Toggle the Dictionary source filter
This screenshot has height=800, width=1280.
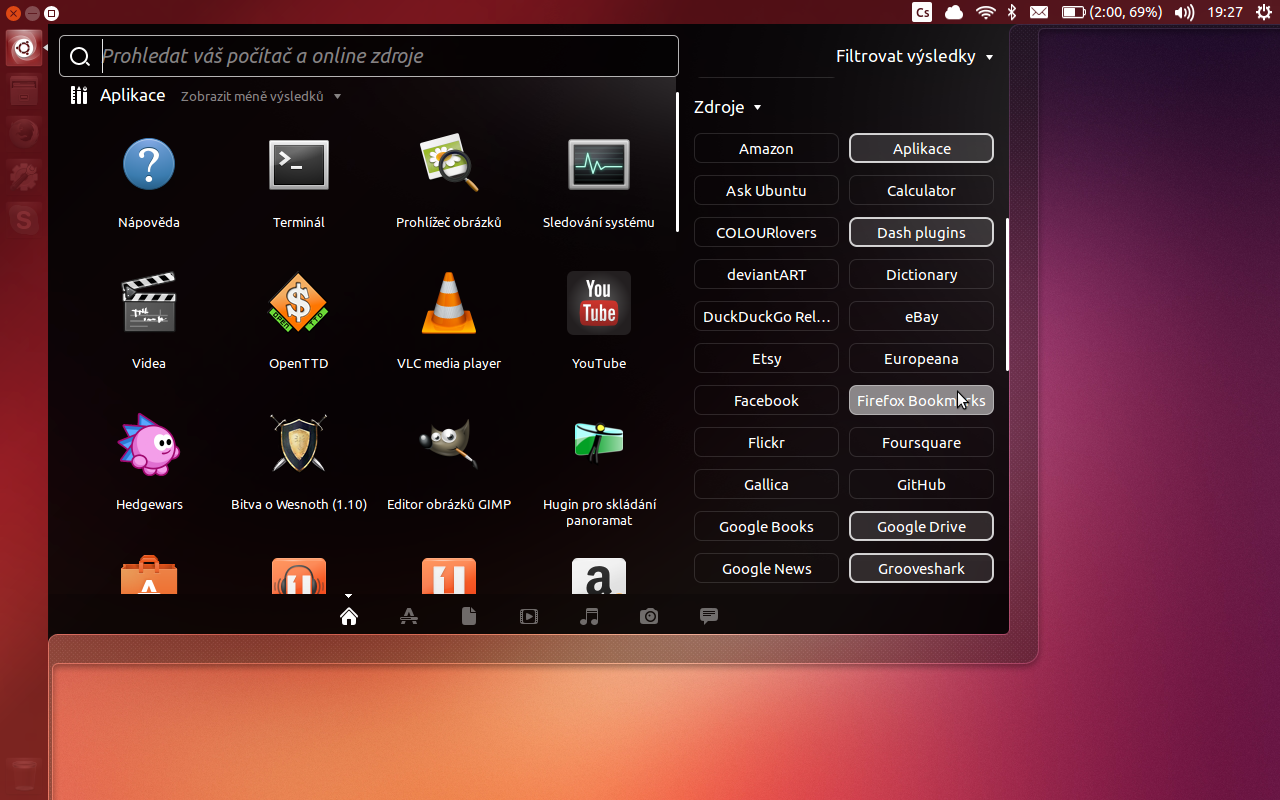(x=921, y=274)
